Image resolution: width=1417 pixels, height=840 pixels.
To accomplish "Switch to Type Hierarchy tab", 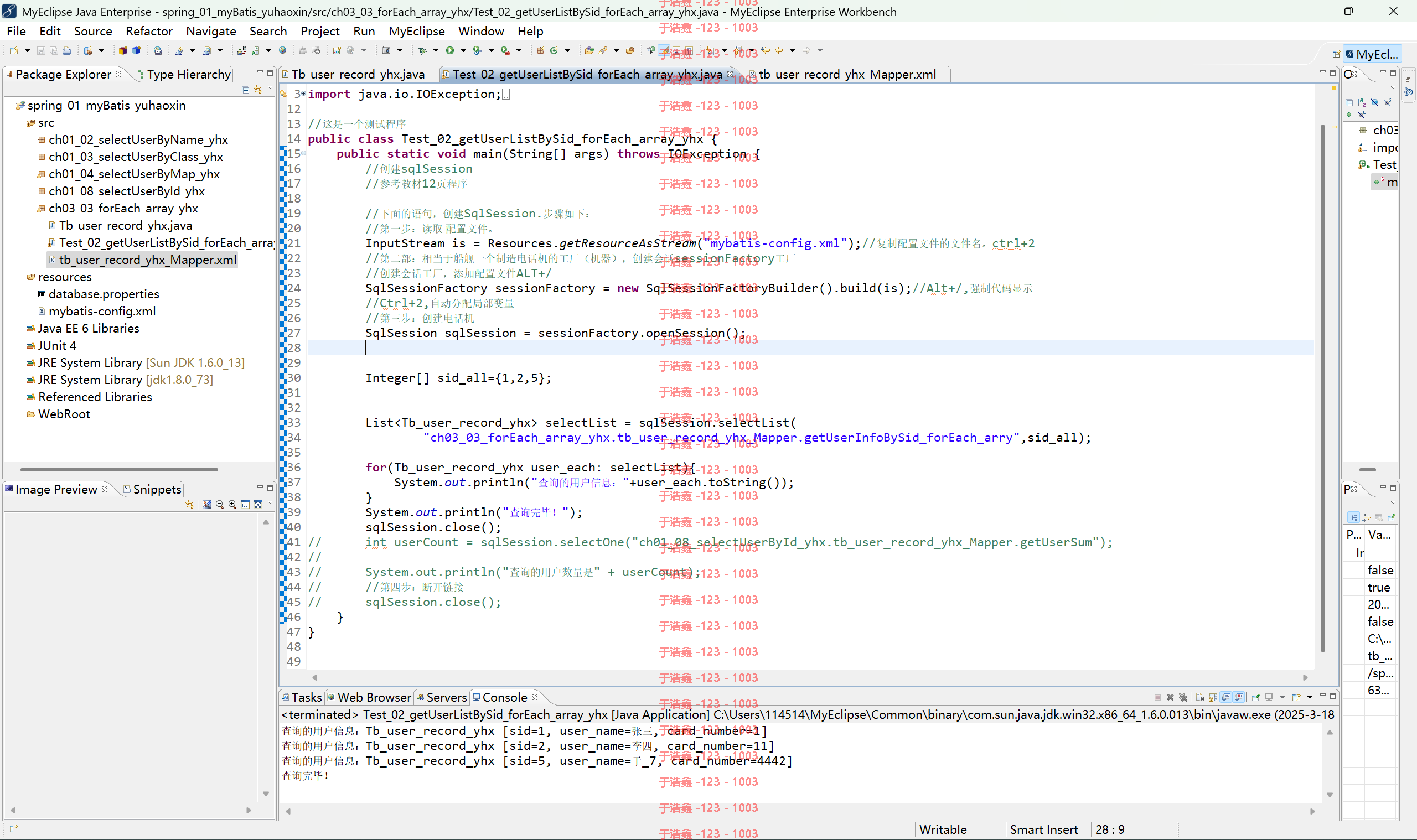I will click(184, 74).
